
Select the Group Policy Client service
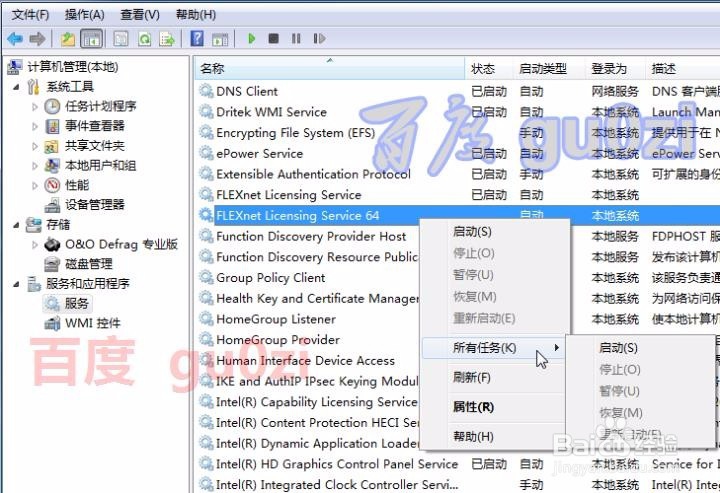click(270, 278)
